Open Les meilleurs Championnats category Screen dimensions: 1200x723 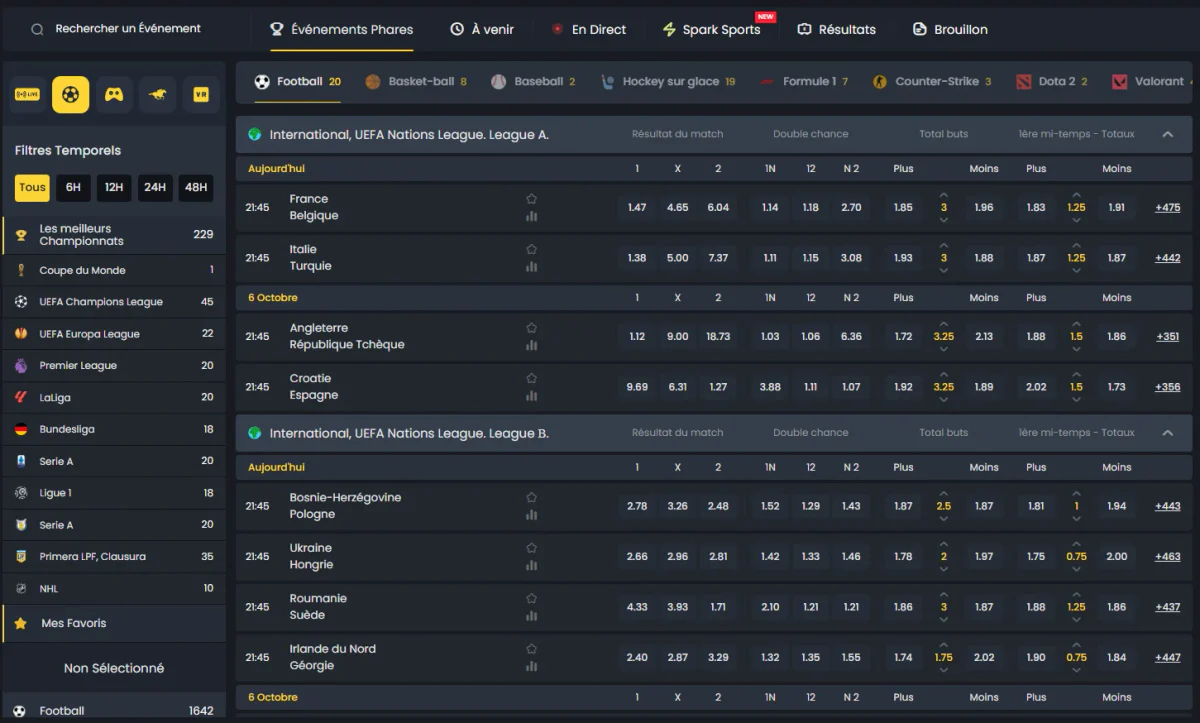click(114, 235)
